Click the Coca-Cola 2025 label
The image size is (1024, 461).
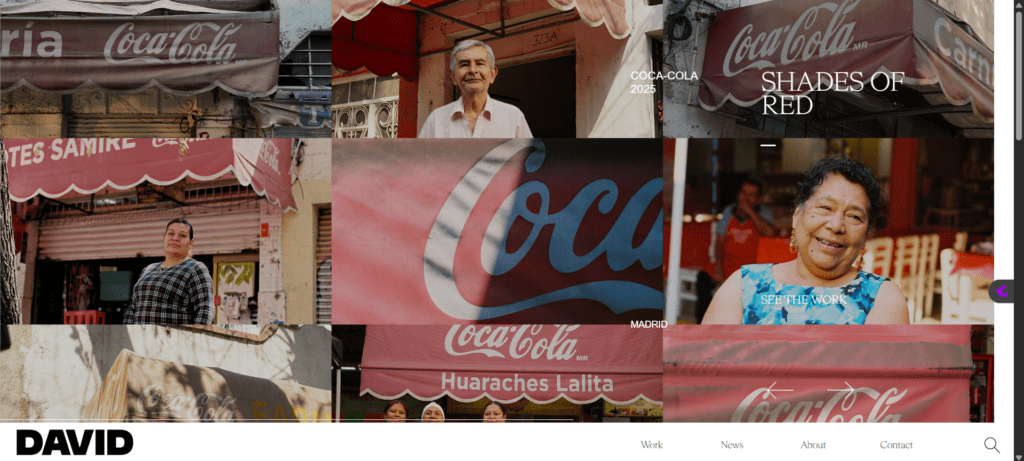[648, 82]
